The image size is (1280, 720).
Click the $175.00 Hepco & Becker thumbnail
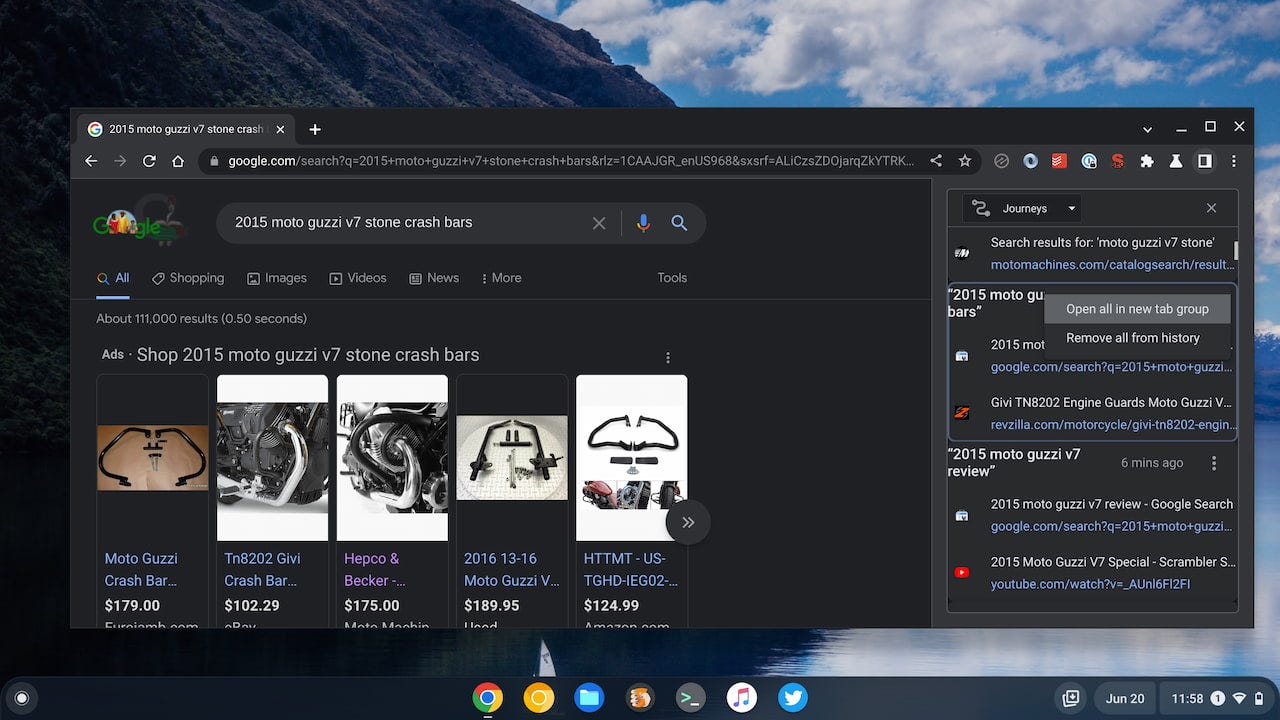pos(392,458)
